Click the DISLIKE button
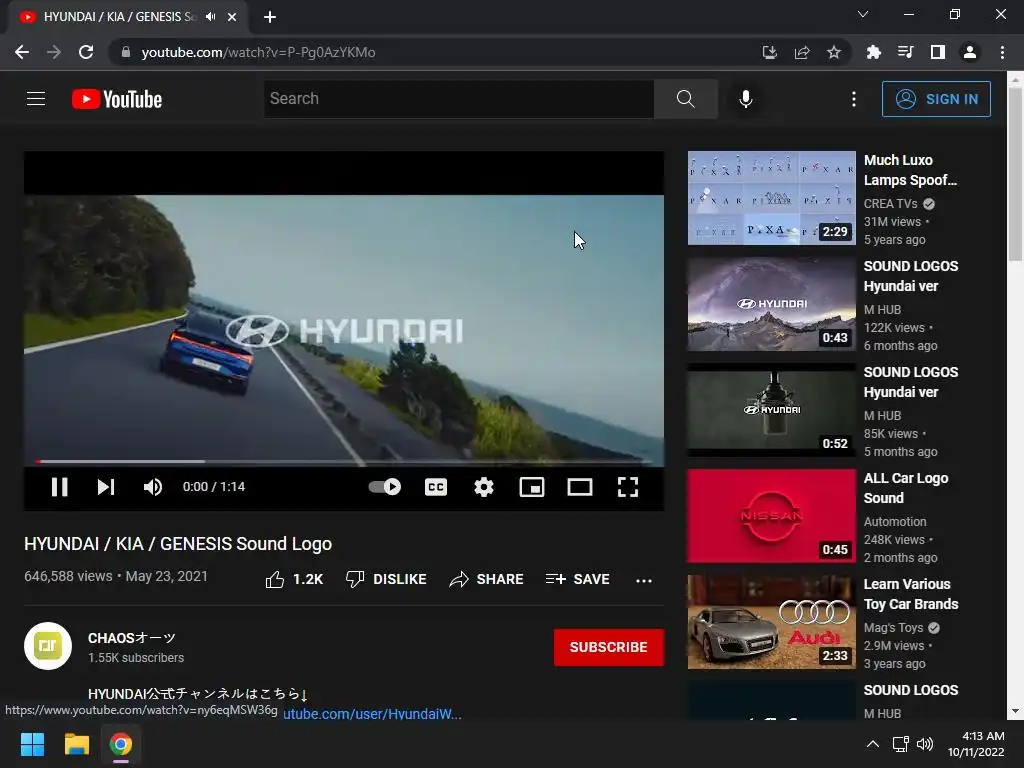The height and width of the screenshot is (768, 1024). [x=386, y=579]
